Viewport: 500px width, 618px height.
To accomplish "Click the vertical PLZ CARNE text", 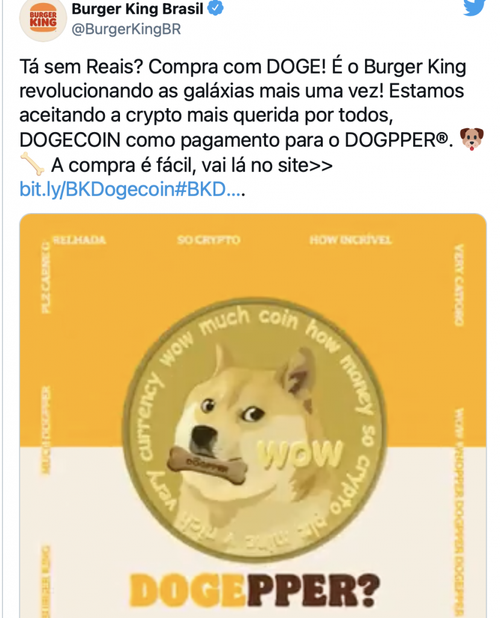I will click(46, 277).
